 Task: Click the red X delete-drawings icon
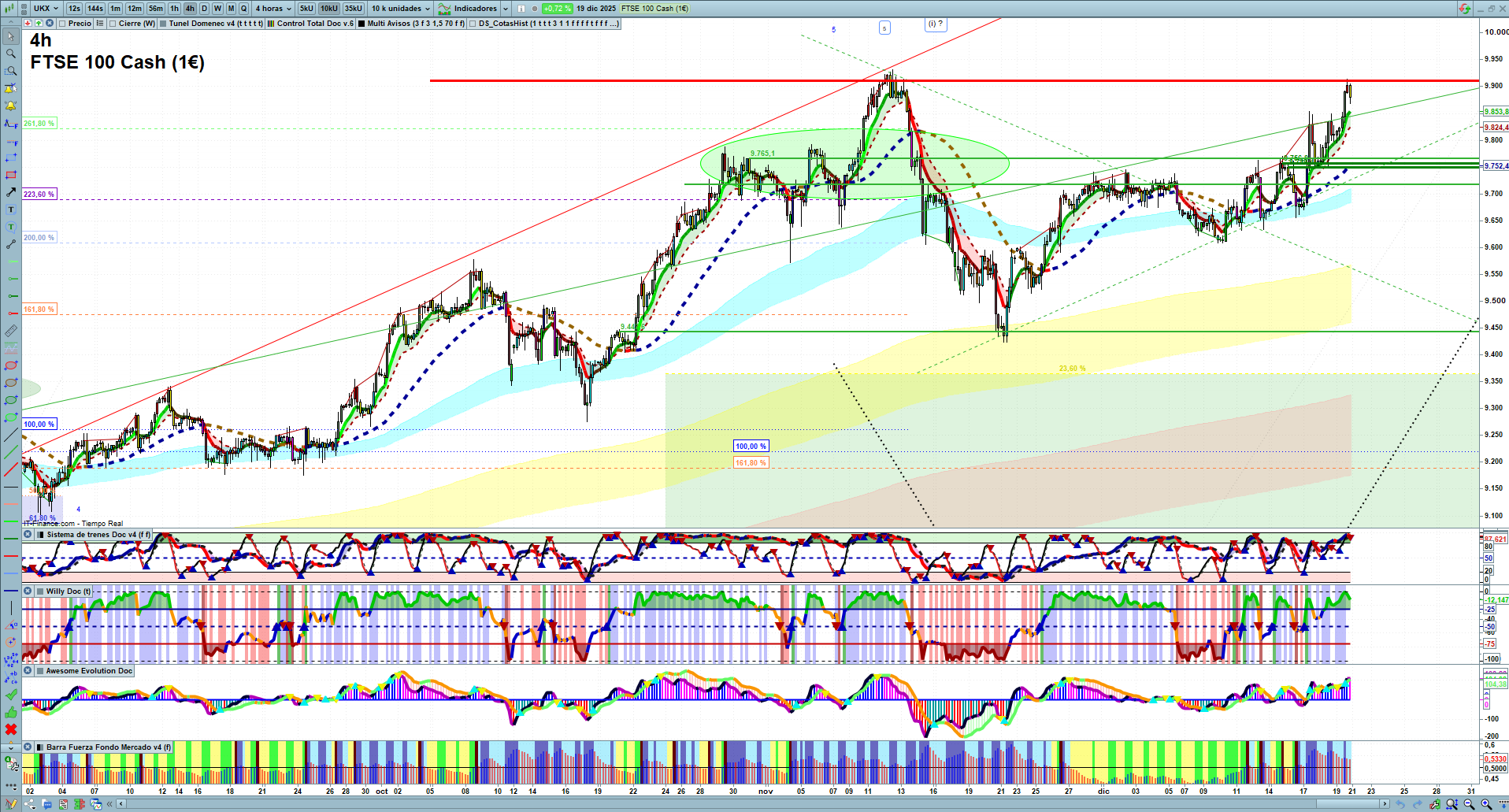11,729
